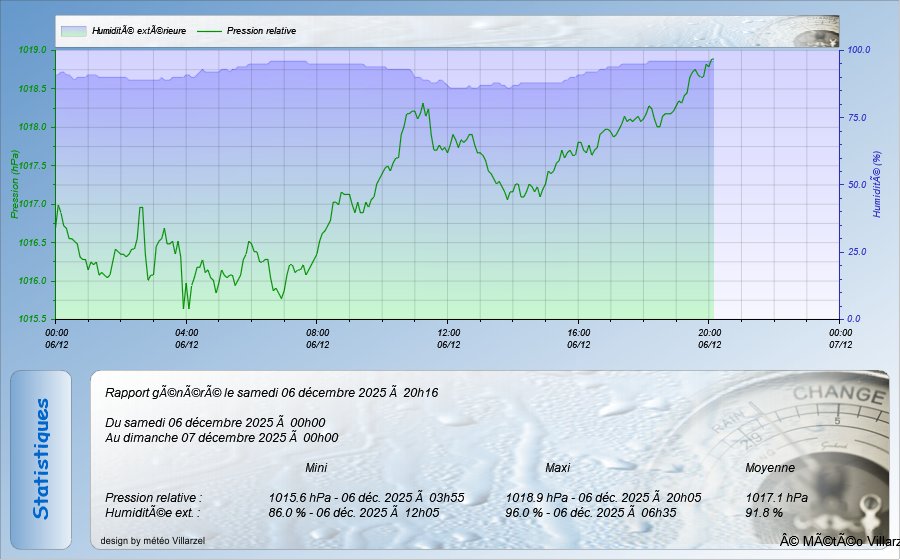Select the Pression relative legend label
The height and width of the screenshot is (560, 900).
pyautogui.click(x=261, y=31)
